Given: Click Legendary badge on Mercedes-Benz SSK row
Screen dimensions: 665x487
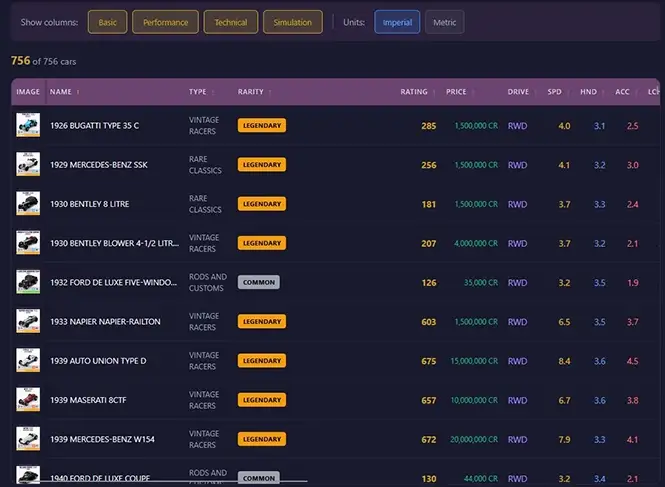Looking at the screenshot, I should click(262, 165).
